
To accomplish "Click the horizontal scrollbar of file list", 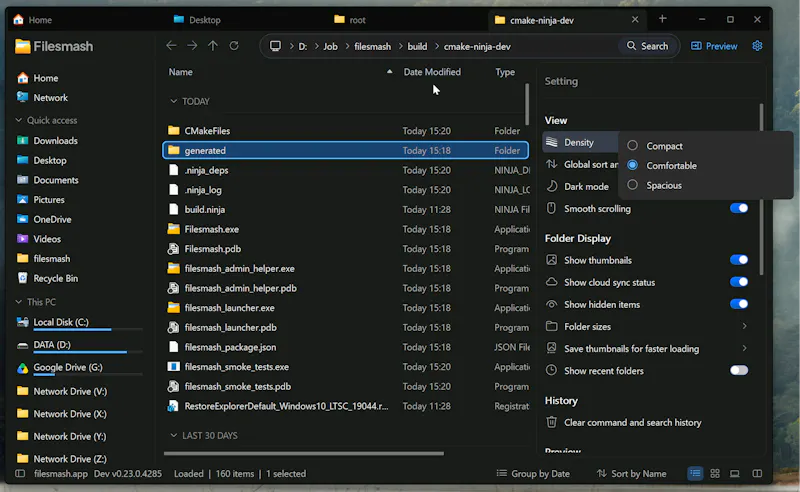I will tap(304, 453).
